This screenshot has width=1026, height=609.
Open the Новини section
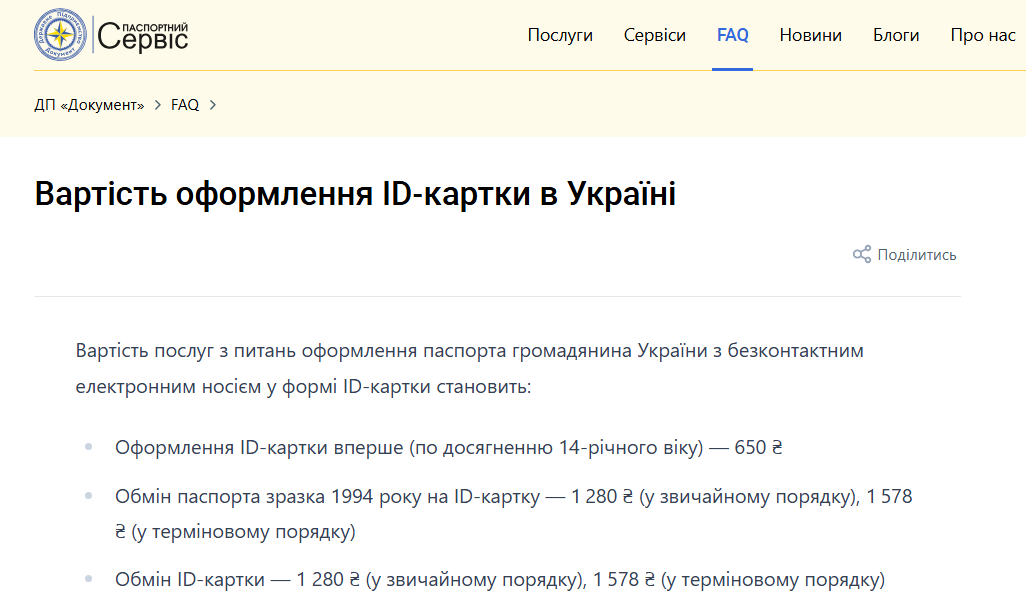(810, 34)
